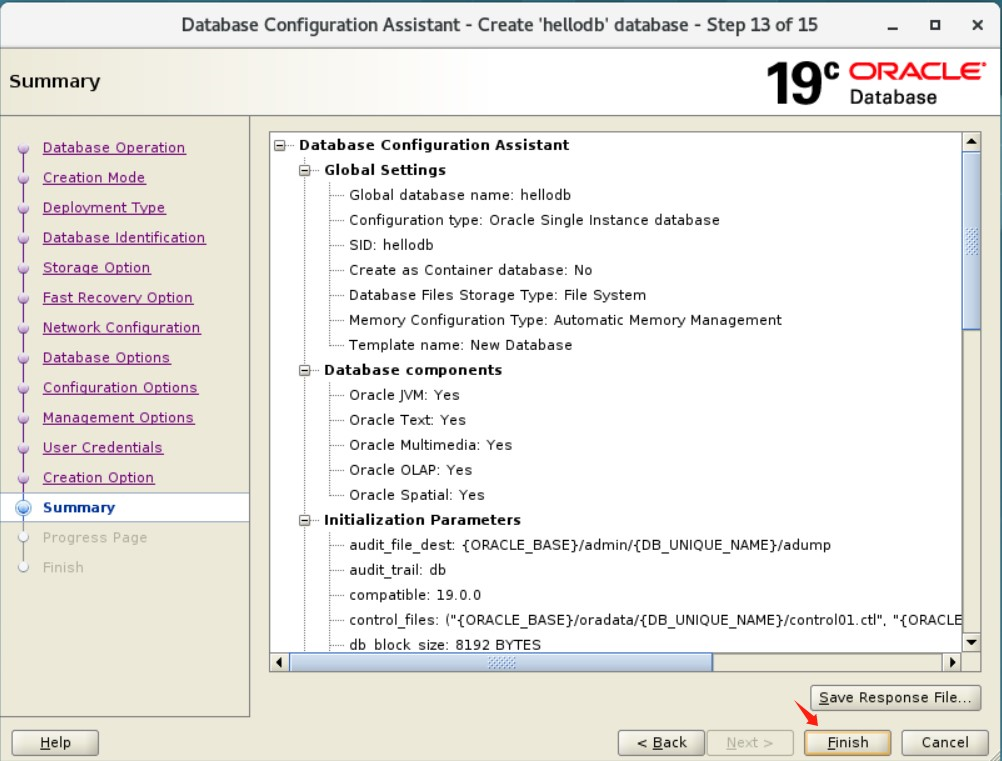Click the vertical scrollbar up arrow
1002x761 pixels.
point(971,141)
